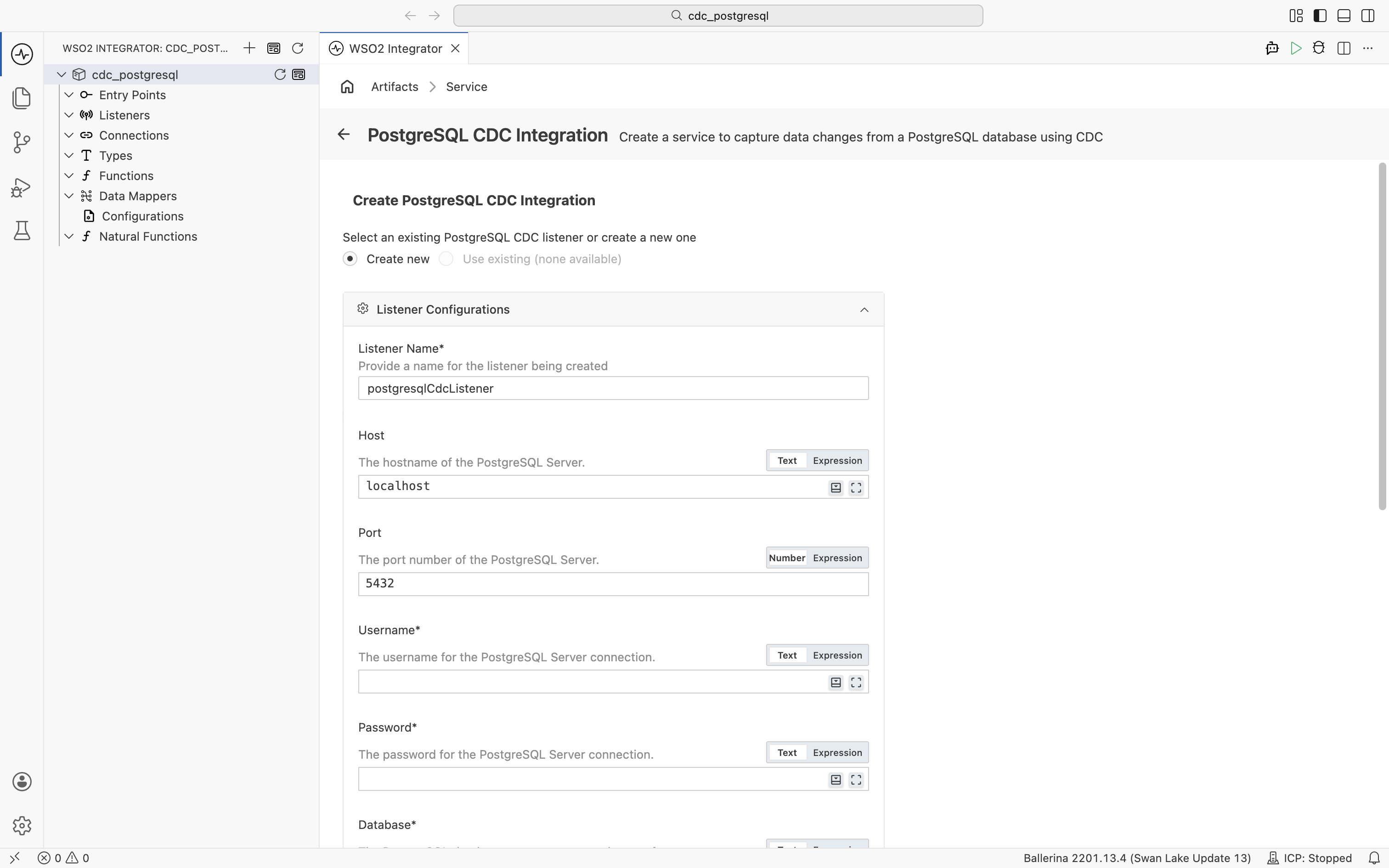Image resolution: width=1389 pixels, height=868 pixels.
Task: Expand the Username field editor to fullscreen
Action: coord(856,682)
